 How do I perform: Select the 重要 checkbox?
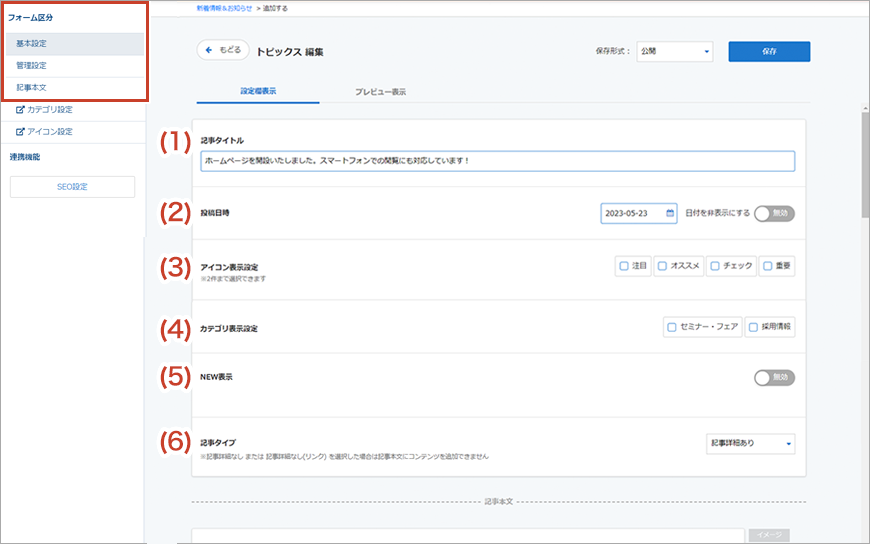(x=767, y=267)
